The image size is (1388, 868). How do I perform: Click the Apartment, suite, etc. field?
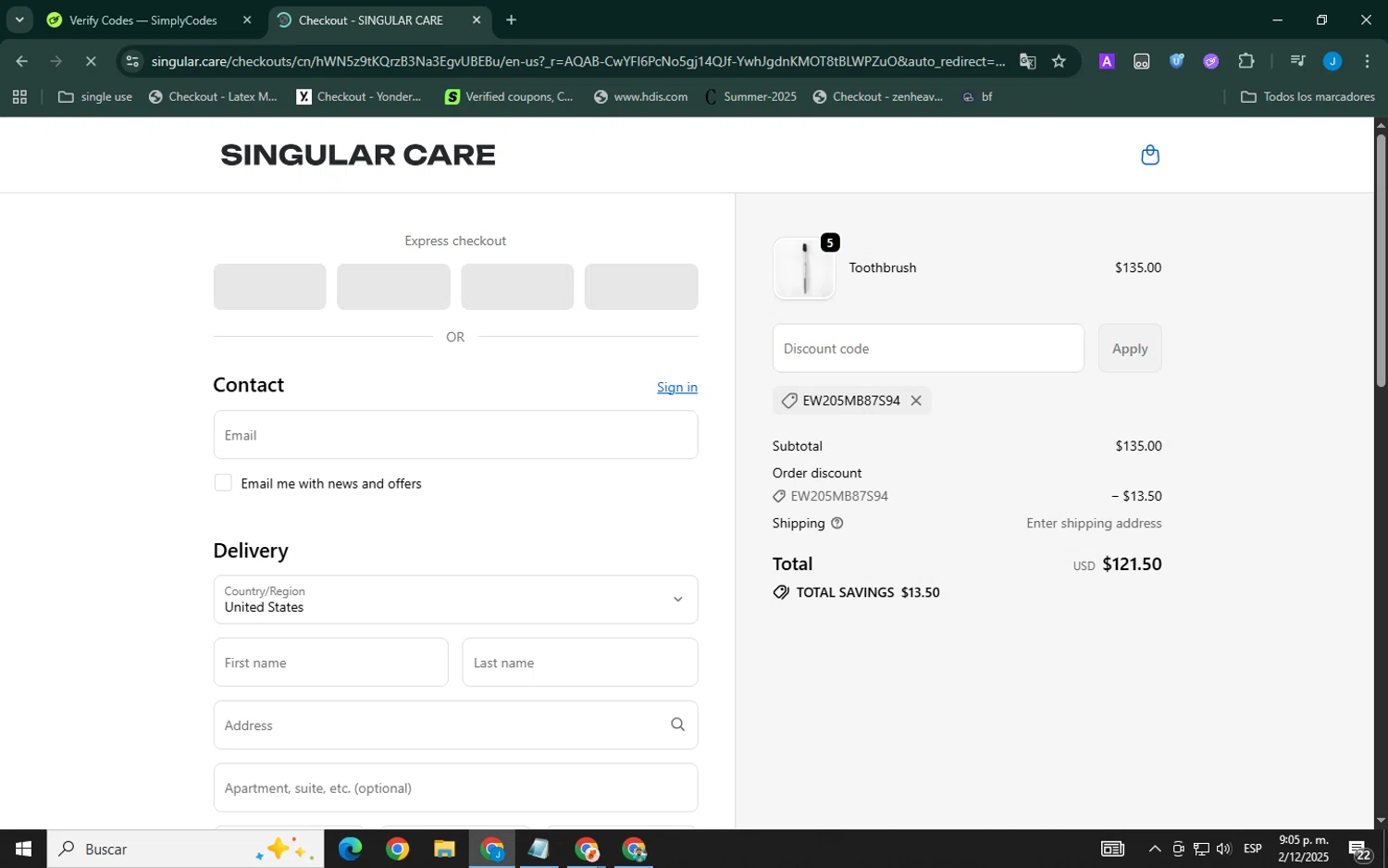coord(455,788)
